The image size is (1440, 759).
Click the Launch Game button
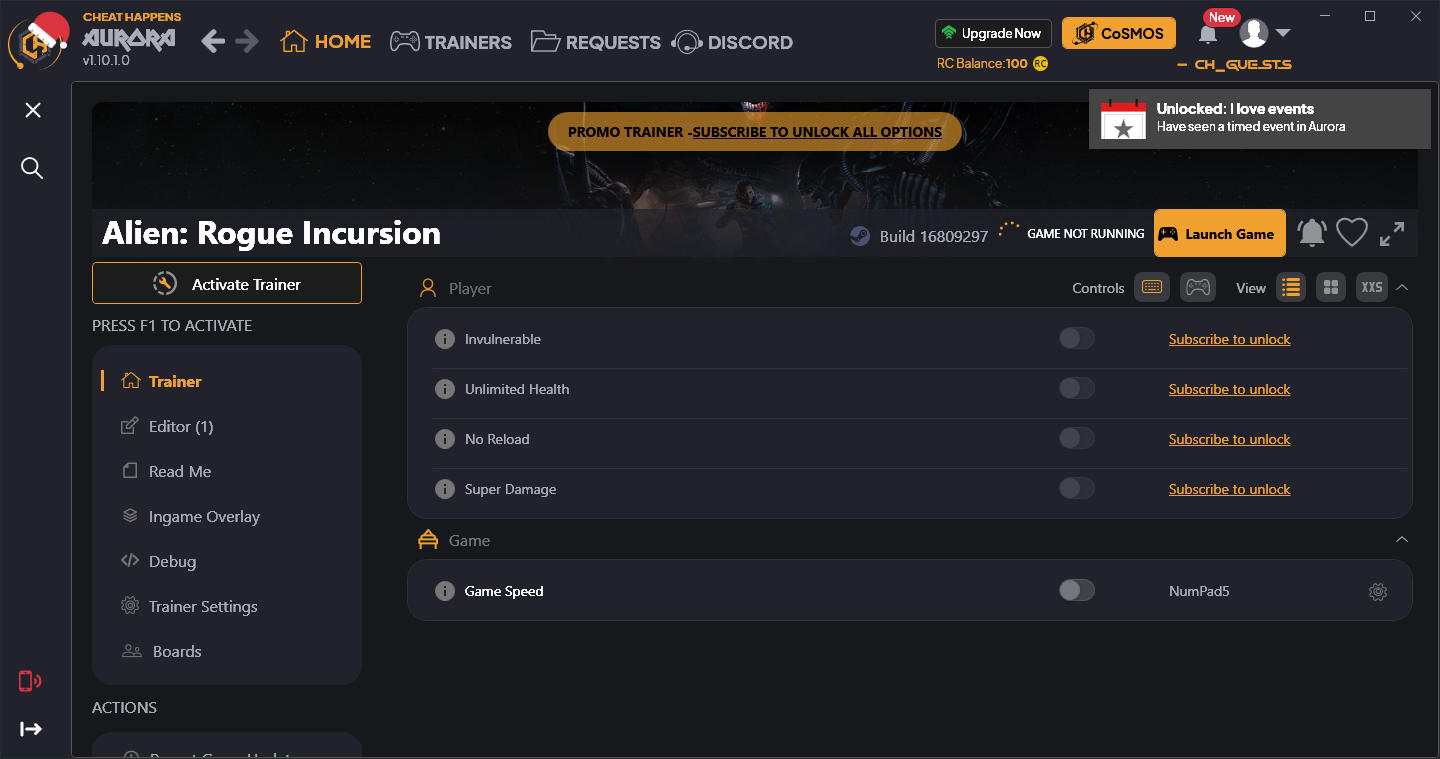[1219, 234]
